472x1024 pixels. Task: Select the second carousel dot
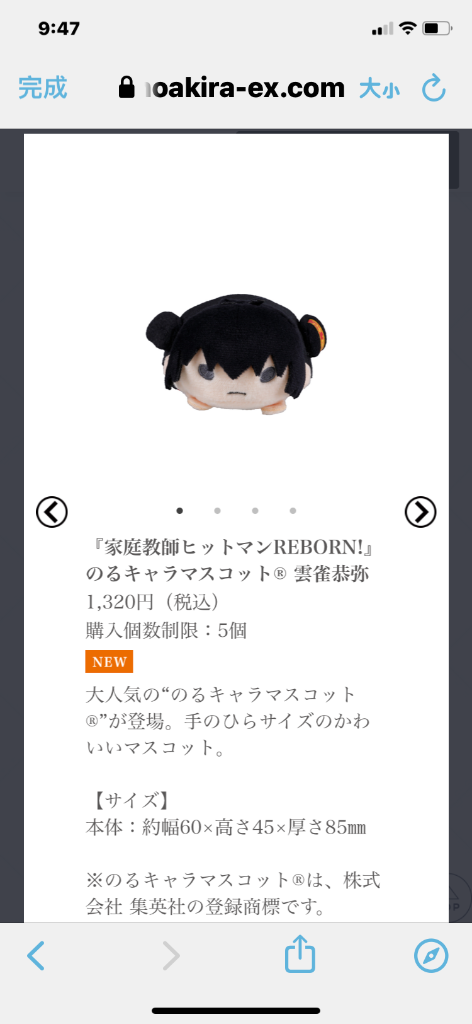coord(217,511)
